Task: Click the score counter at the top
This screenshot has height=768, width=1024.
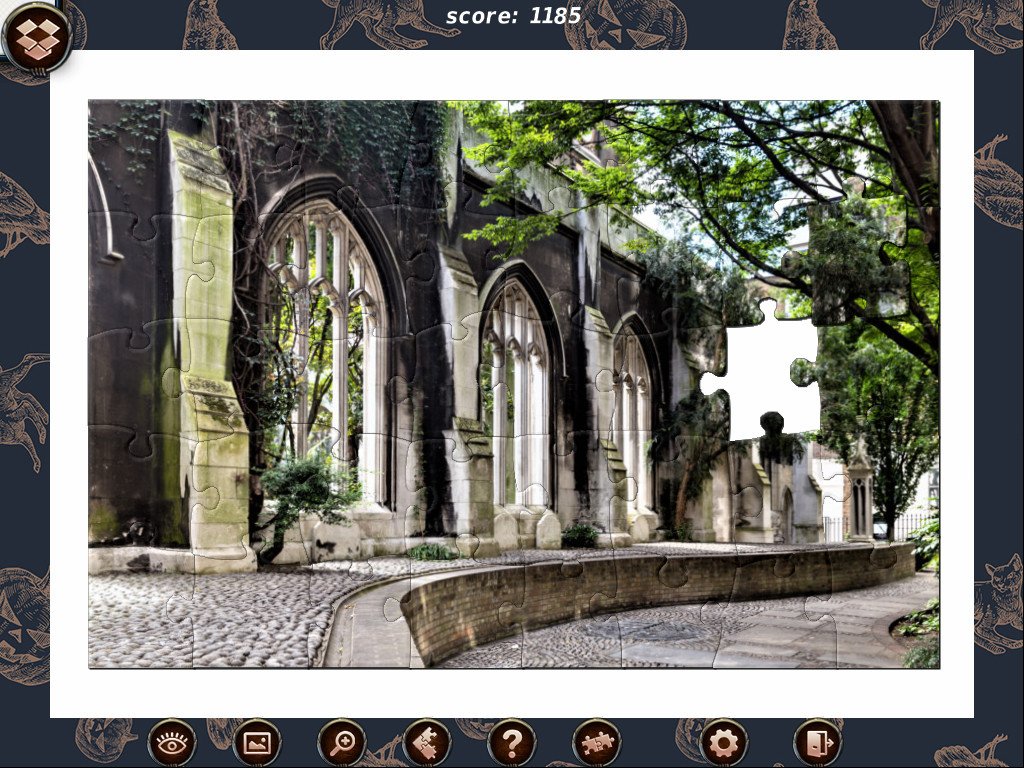Action: [x=513, y=16]
